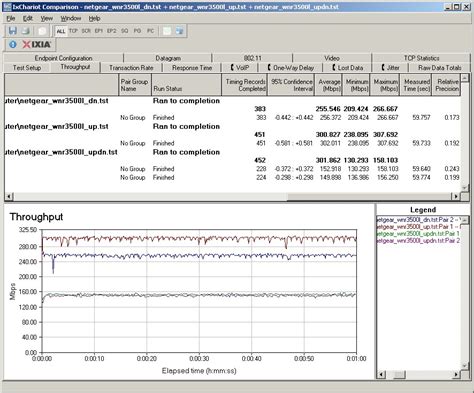The width and height of the screenshot is (474, 393).
Task: Click average value 149.898 cell
Action: (330, 177)
